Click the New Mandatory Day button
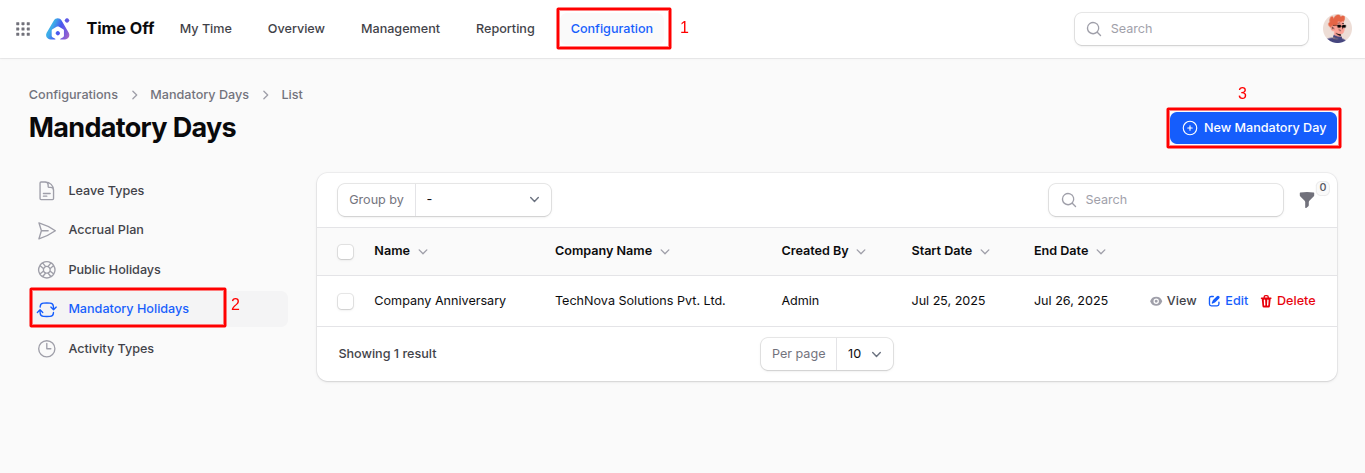 [1254, 128]
